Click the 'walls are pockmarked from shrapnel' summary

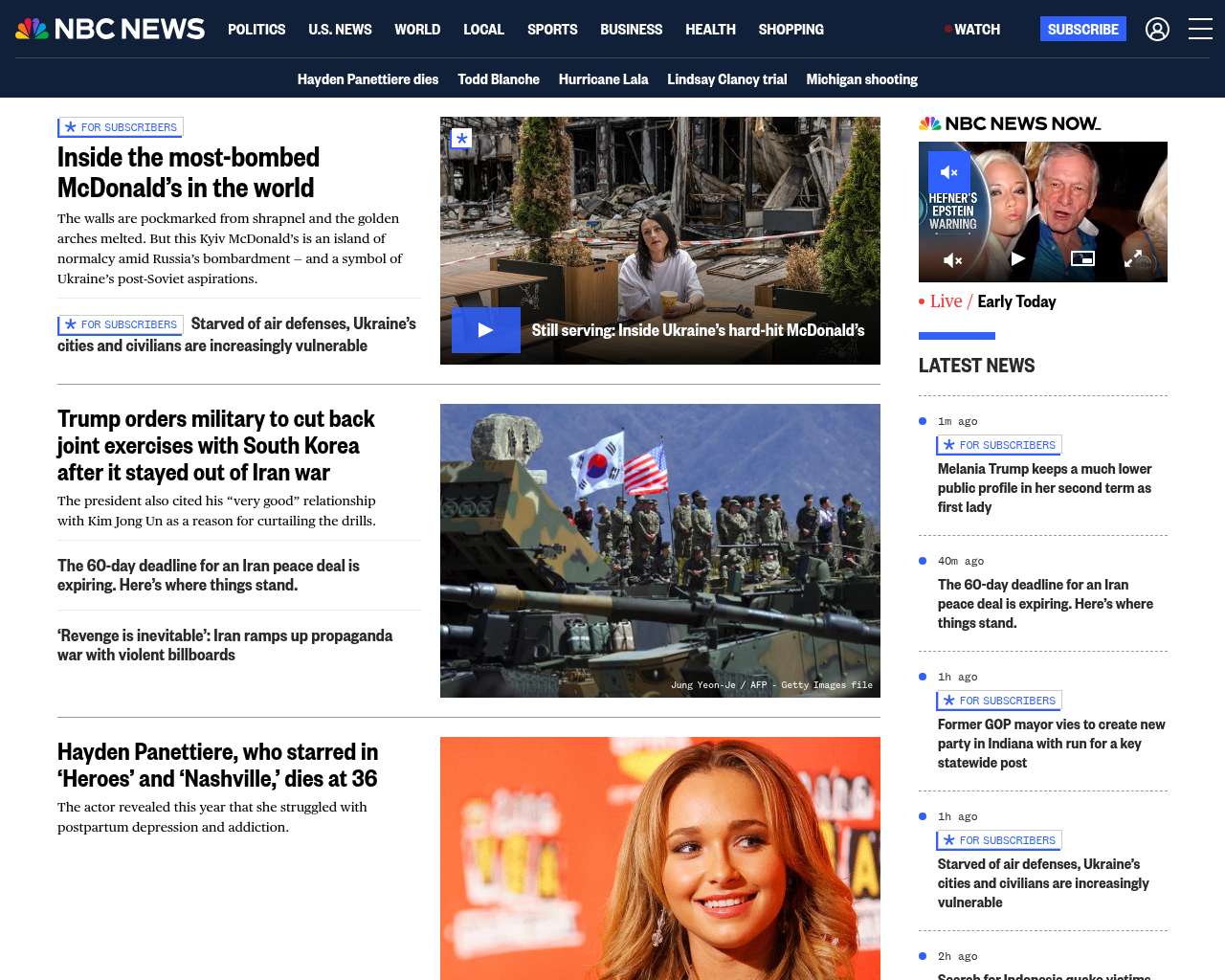pos(230,249)
